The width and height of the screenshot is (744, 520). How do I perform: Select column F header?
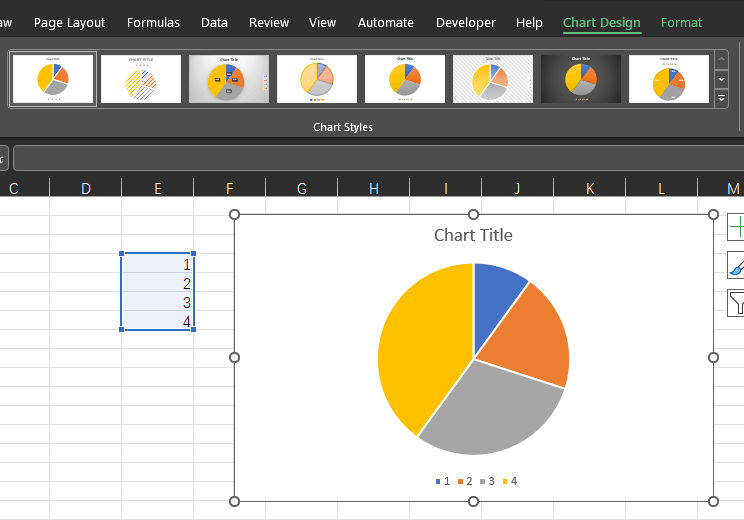pyautogui.click(x=230, y=188)
